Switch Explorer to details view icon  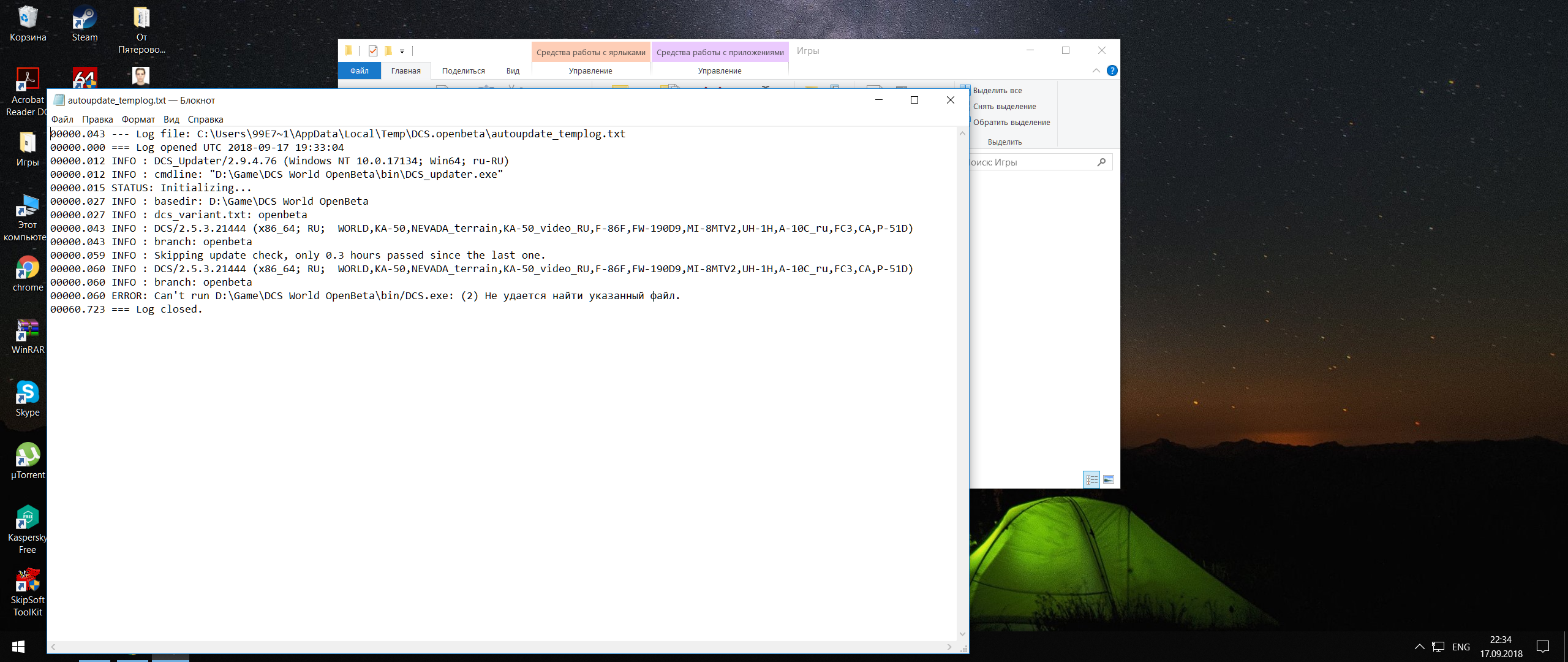[x=1091, y=479]
